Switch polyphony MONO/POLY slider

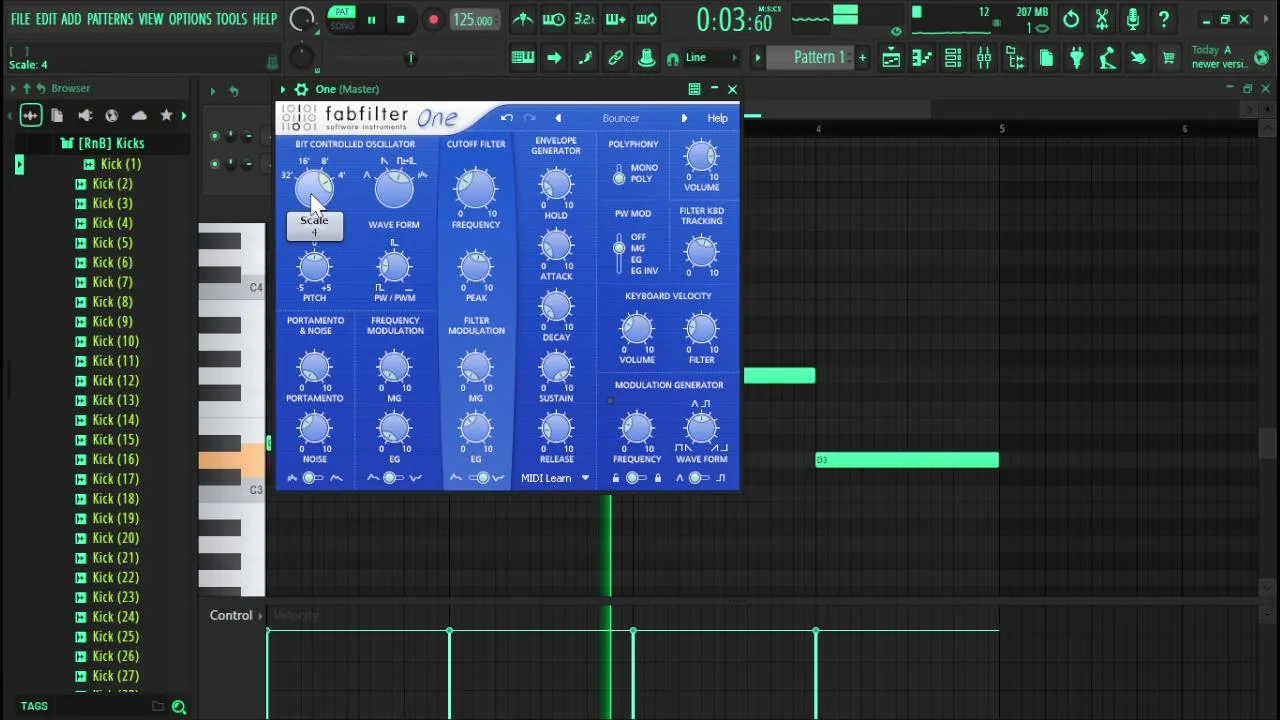pyautogui.click(x=619, y=174)
